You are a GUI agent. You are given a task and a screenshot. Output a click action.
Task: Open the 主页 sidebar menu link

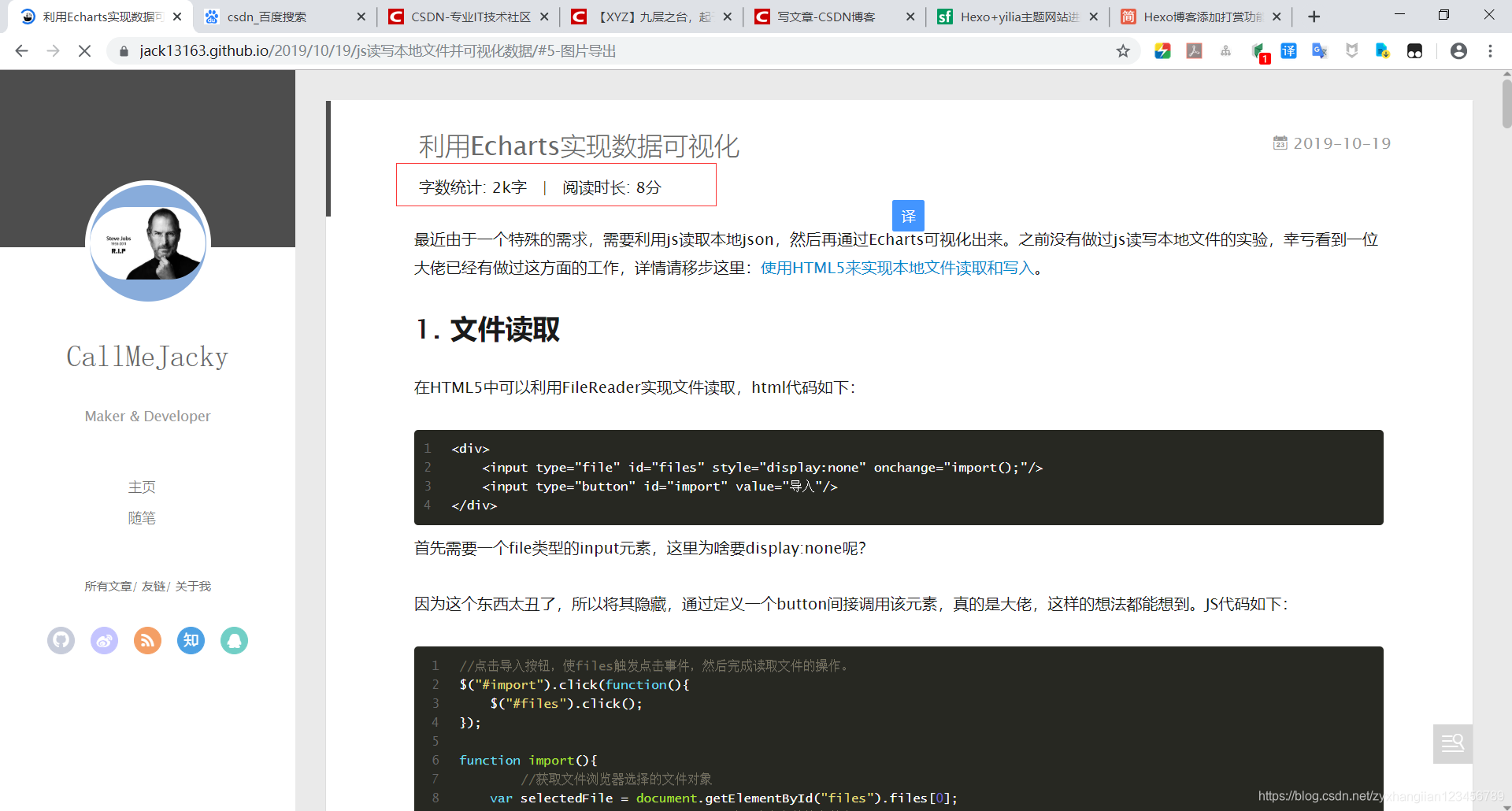(142, 487)
